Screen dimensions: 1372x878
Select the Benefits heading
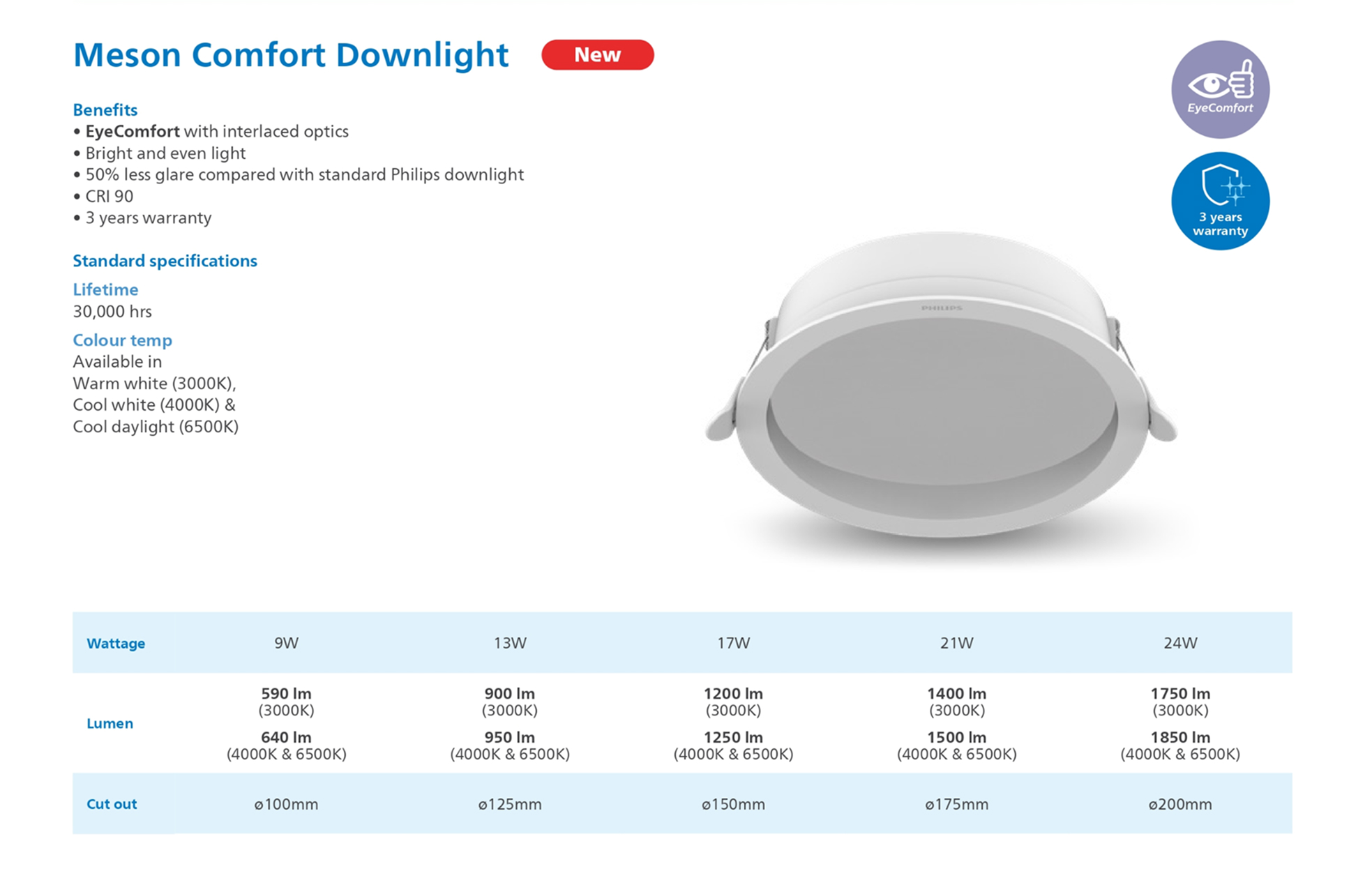(x=105, y=109)
